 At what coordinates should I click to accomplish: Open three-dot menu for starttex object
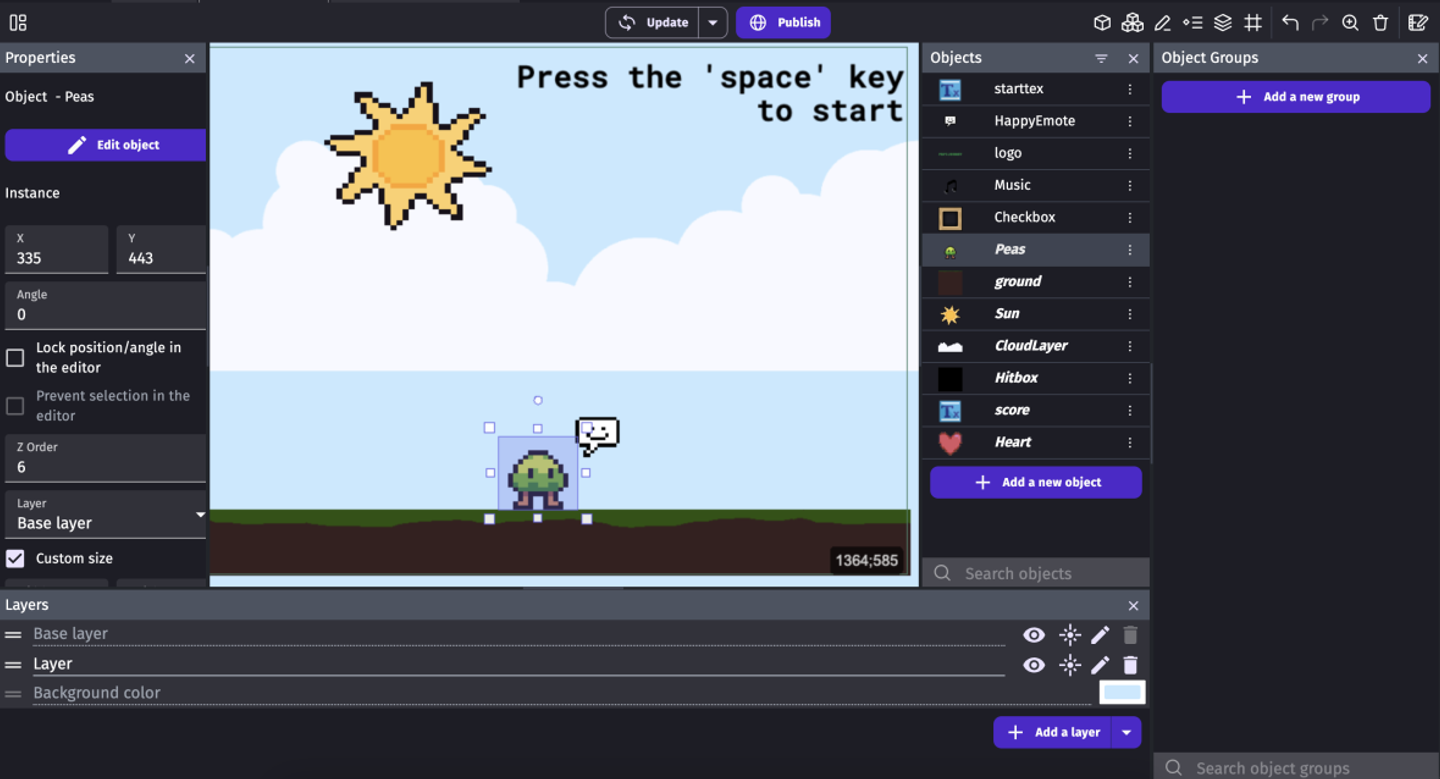tap(1130, 89)
